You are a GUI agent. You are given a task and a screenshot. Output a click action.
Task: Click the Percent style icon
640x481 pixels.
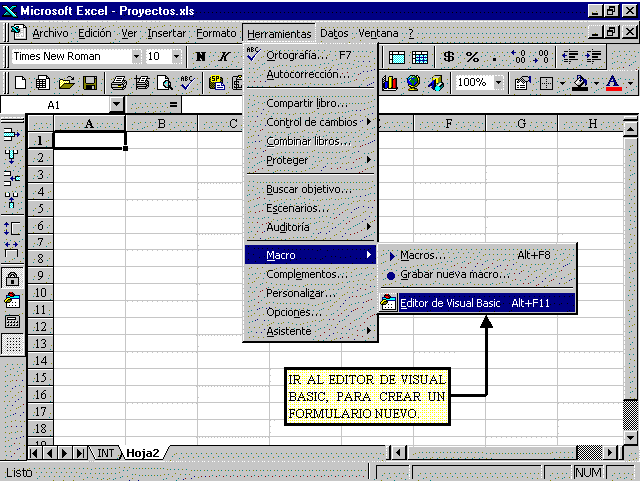(472, 57)
